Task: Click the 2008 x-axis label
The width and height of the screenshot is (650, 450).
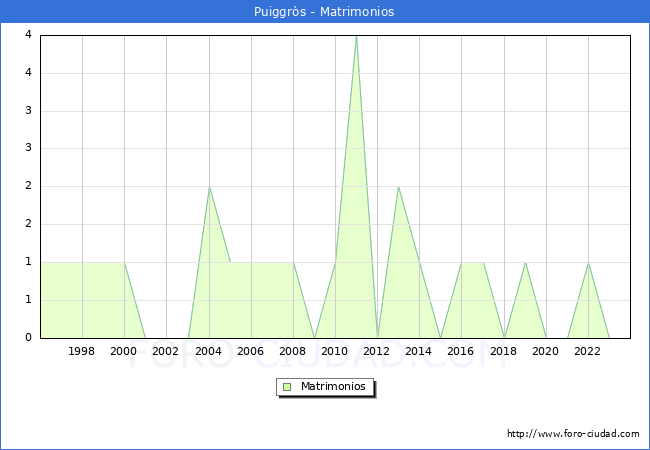Action: tap(293, 351)
